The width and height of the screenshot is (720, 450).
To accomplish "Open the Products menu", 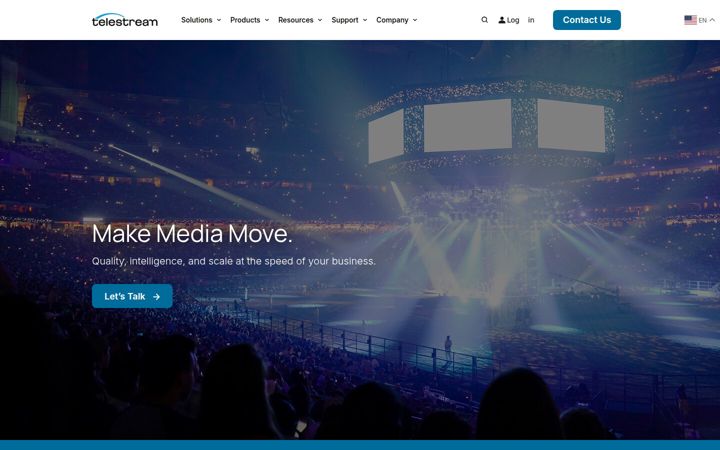I will [x=245, y=20].
